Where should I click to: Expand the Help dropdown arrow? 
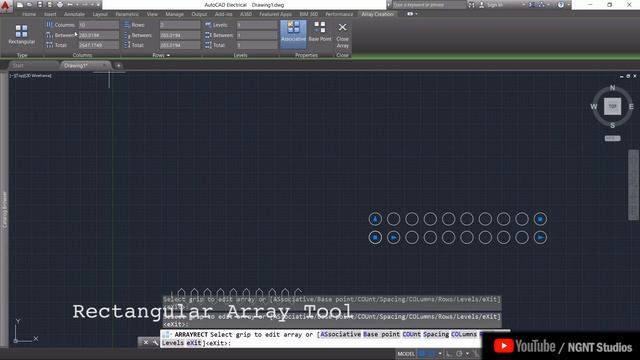568,5
